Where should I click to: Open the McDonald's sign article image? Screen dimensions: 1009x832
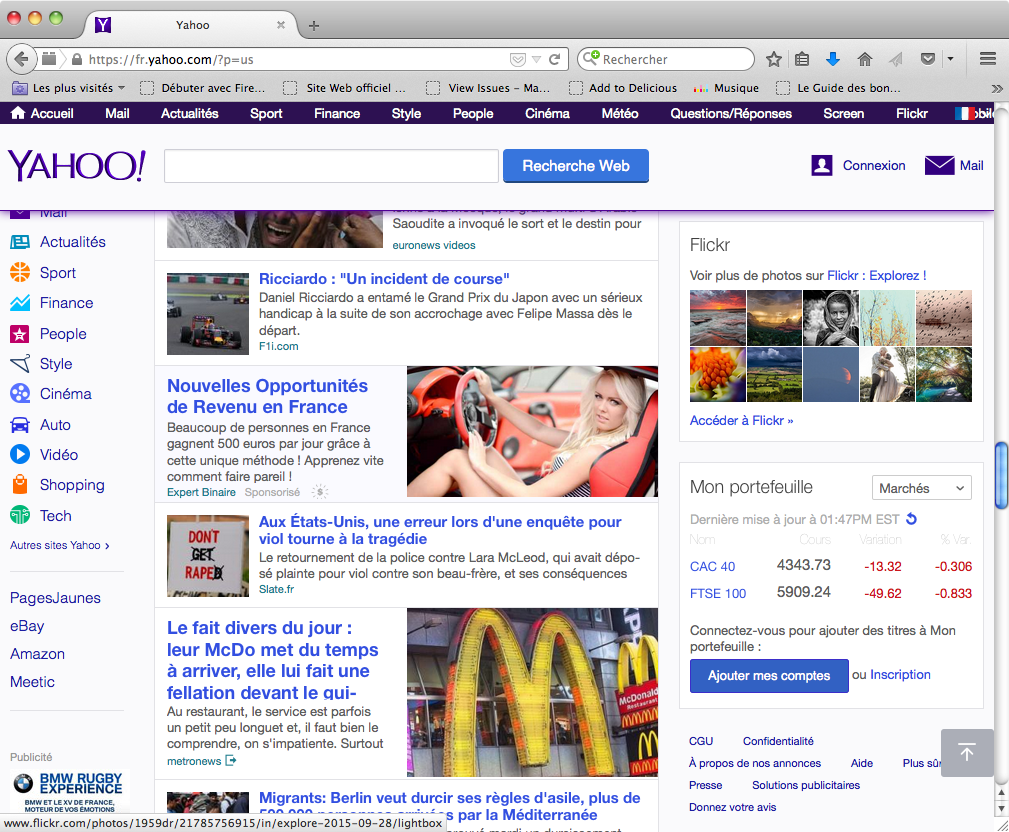click(532, 692)
